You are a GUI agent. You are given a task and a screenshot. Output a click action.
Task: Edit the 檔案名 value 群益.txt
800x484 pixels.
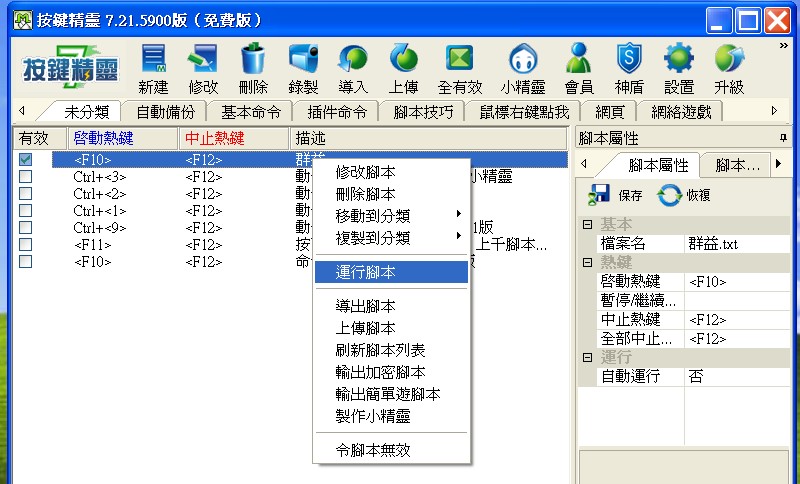[x=737, y=244]
